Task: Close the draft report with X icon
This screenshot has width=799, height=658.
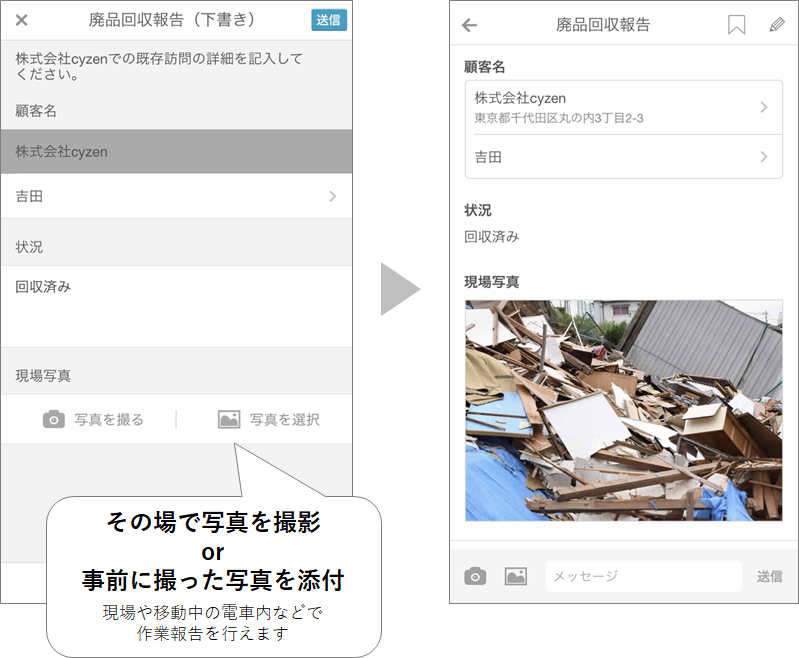Action: [x=21, y=20]
